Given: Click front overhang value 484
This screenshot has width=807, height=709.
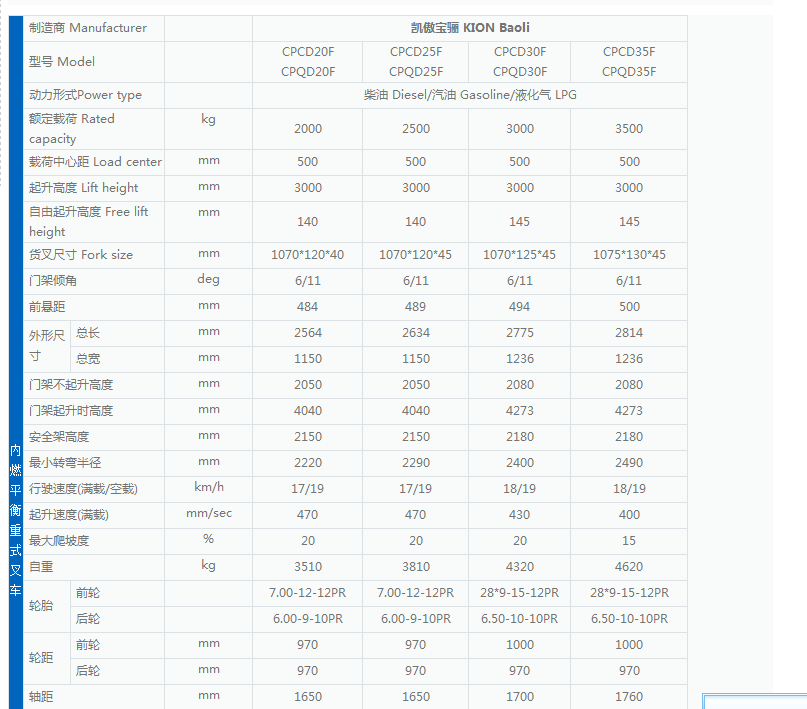Looking at the screenshot, I should pos(307,307).
